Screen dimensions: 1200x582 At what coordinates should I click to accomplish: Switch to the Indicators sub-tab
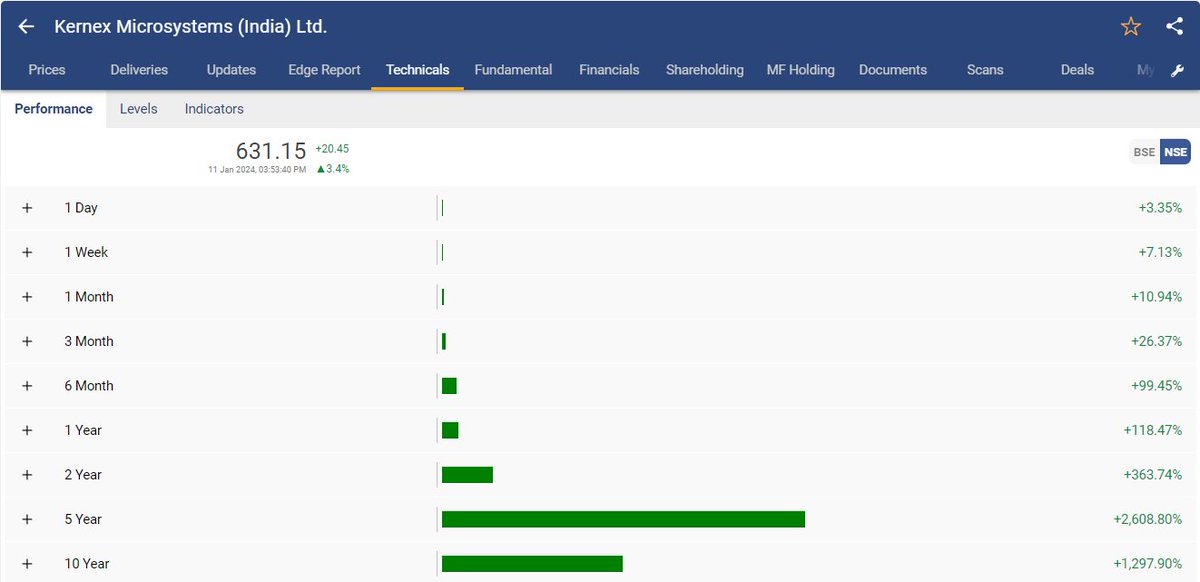pos(214,109)
